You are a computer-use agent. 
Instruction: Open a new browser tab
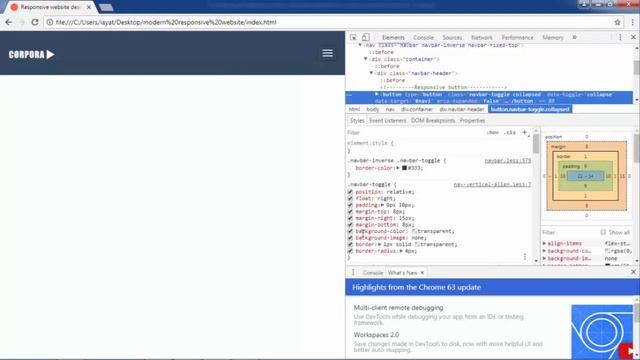[106, 7]
